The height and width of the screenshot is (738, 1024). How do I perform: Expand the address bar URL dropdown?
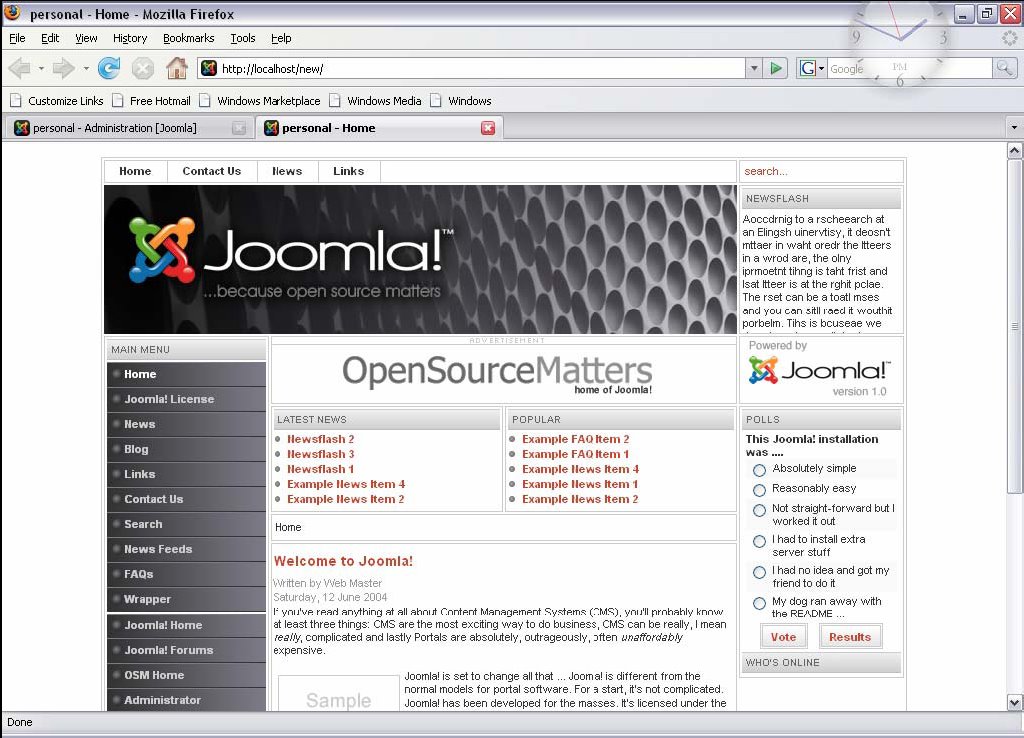[x=754, y=68]
